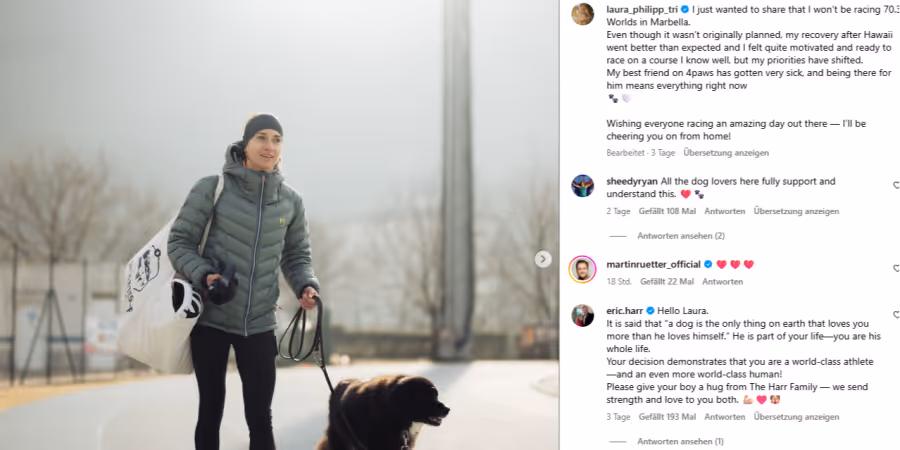
Task: Like eric.harr's comment with heart icon
Action: pos(897,315)
